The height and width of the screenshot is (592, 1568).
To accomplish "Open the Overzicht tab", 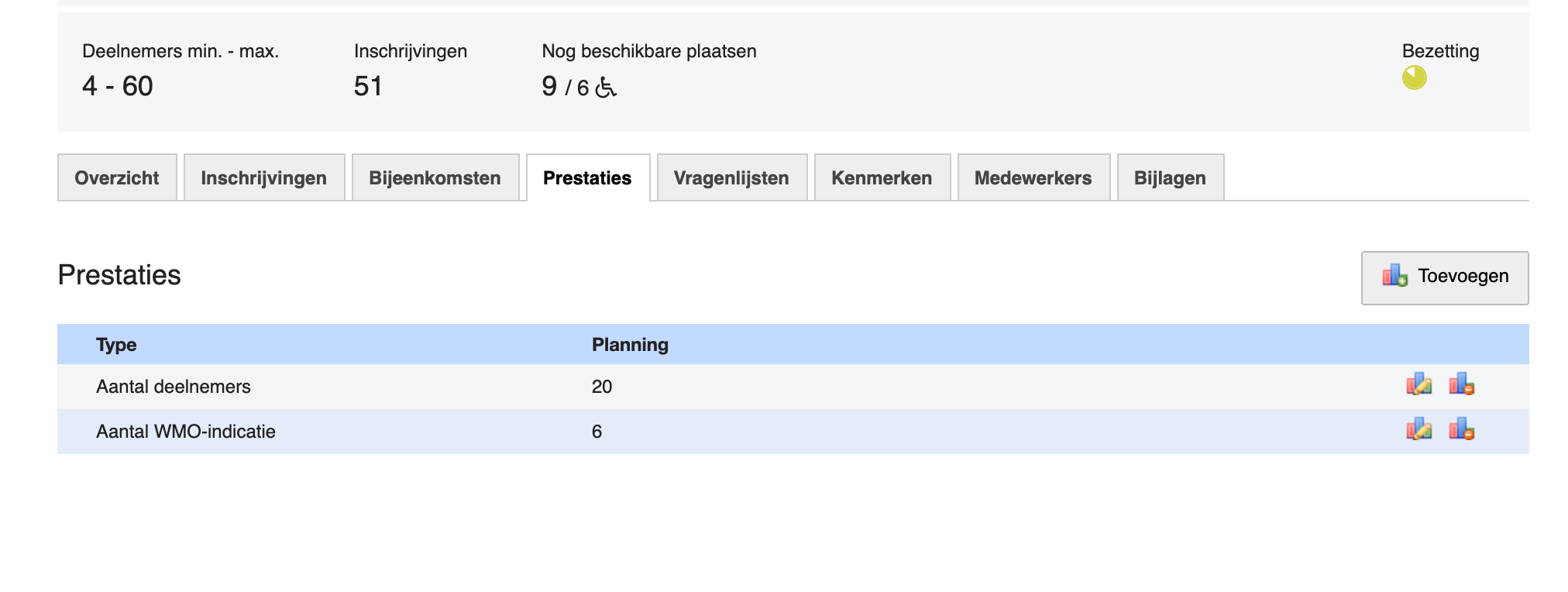I will [117, 178].
